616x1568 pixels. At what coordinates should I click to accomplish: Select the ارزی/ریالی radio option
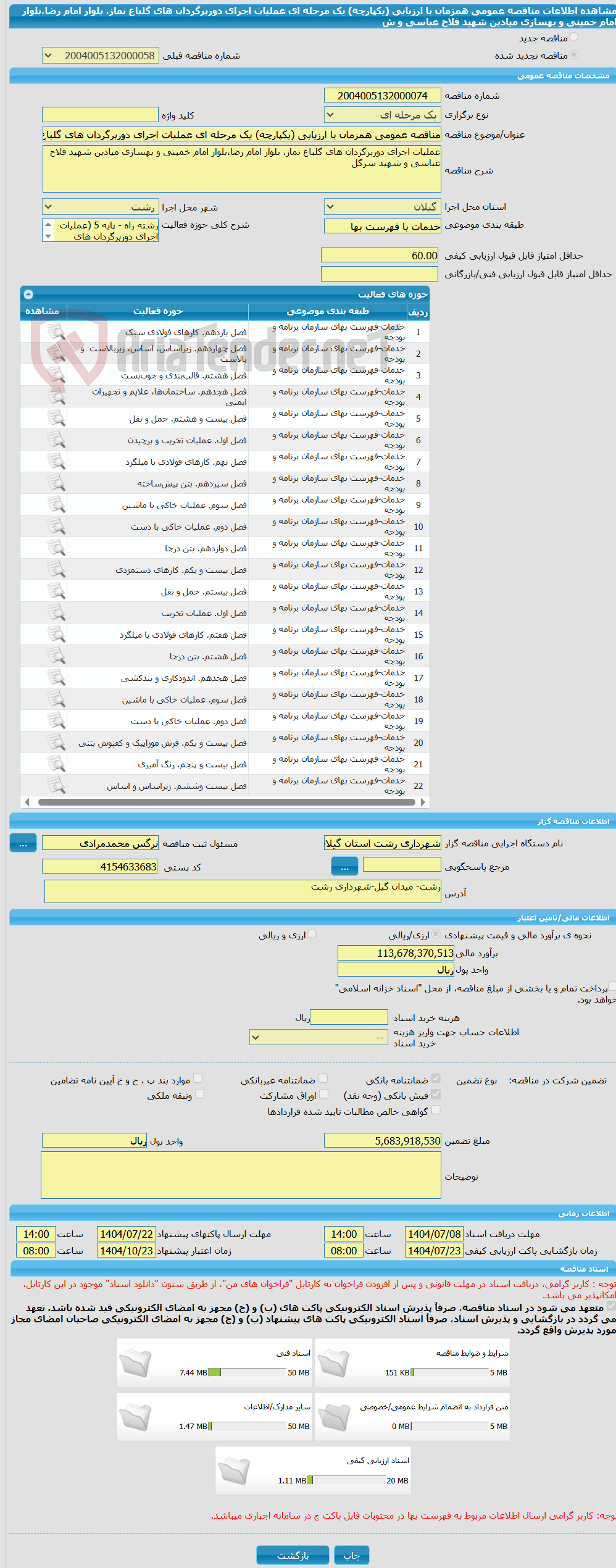pos(436,934)
